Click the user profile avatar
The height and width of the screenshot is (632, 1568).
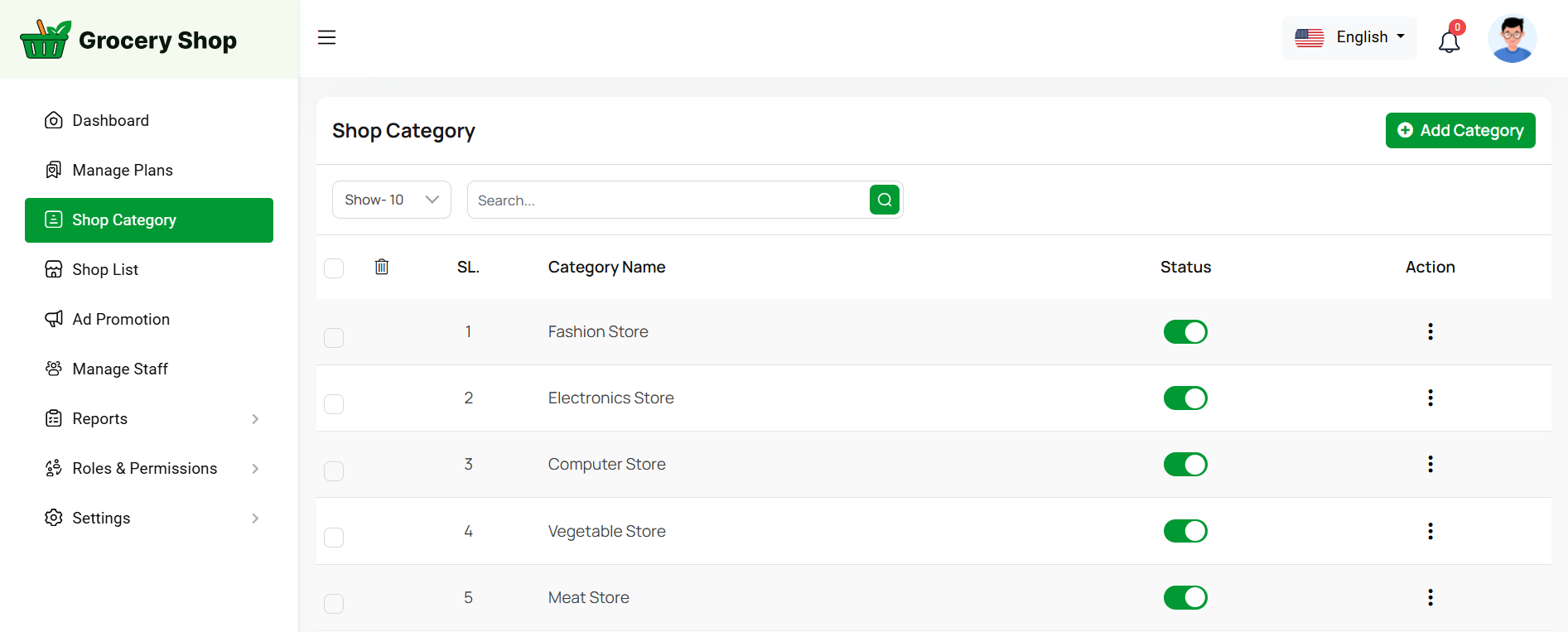coord(1512,39)
